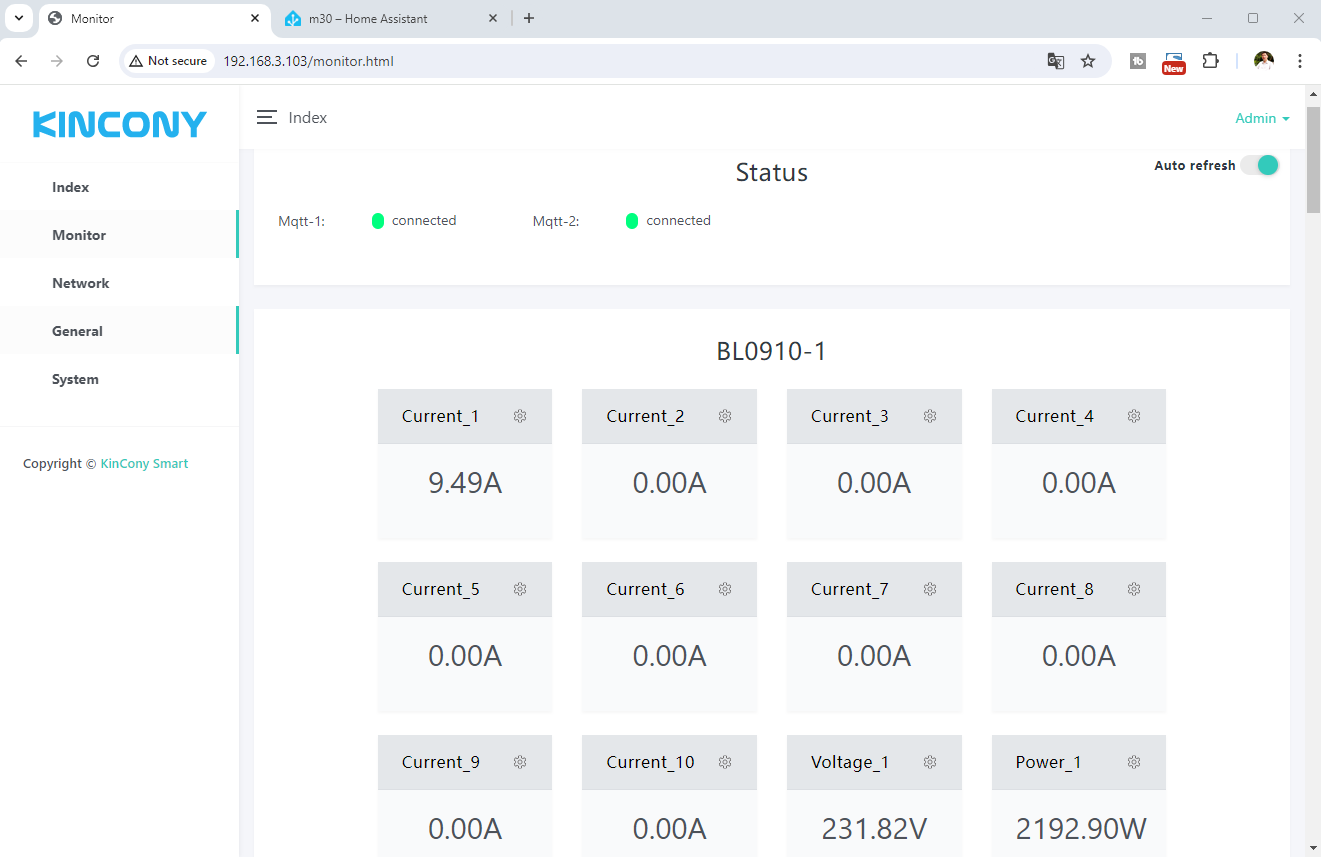Bookmark this page with star icon
The image size is (1321, 857).
pyautogui.click(x=1088, y=61)
